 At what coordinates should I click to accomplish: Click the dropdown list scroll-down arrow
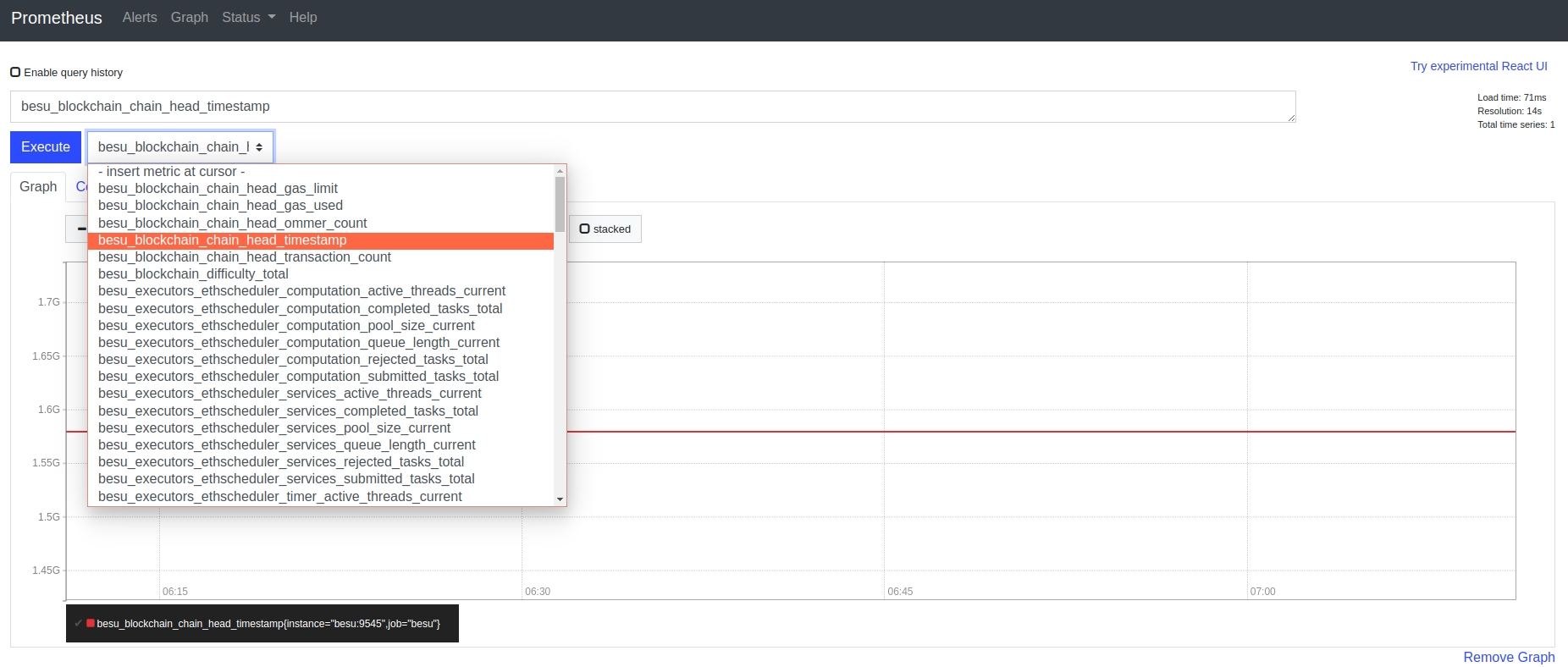(x=560, y=499)
